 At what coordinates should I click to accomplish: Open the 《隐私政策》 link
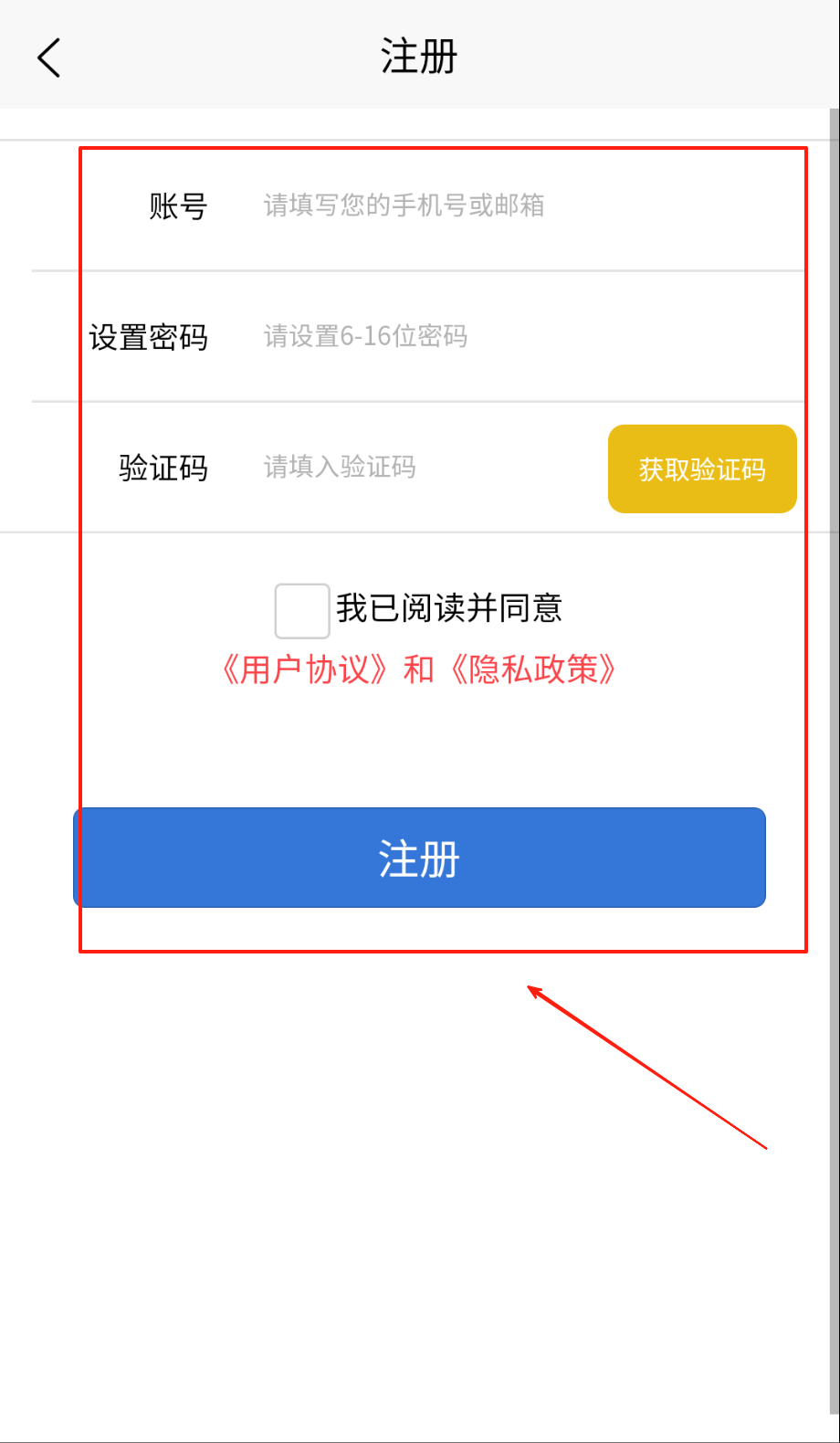[533, 669]
